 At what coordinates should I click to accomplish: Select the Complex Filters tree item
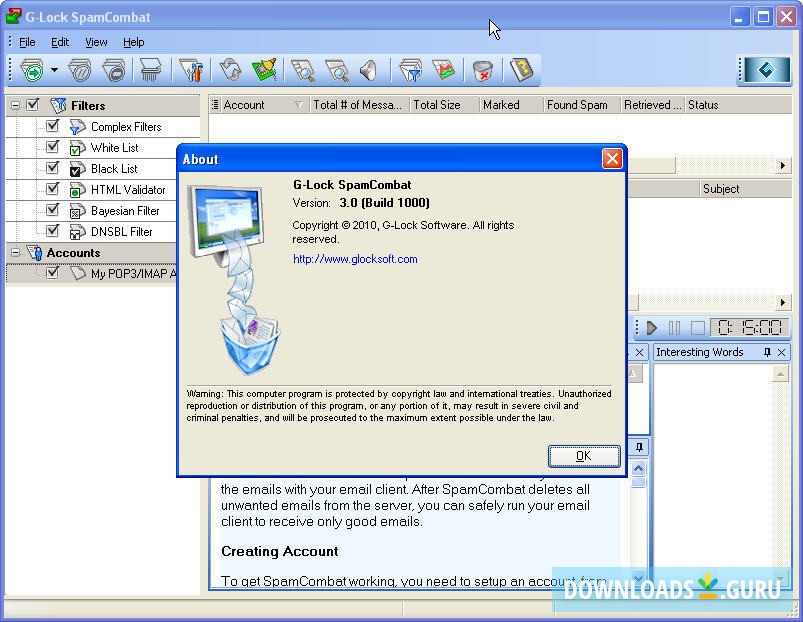tap(126, 126)
